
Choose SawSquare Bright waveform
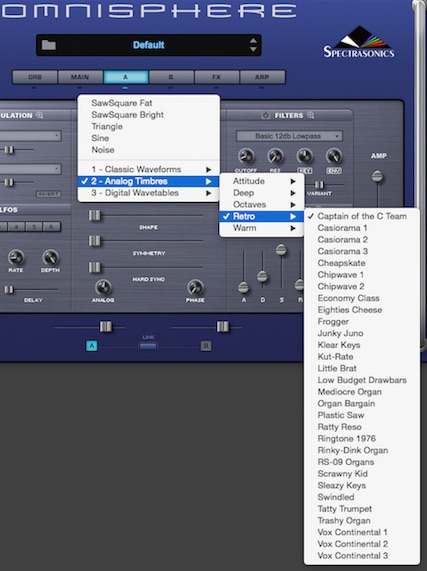coord(149,115)
